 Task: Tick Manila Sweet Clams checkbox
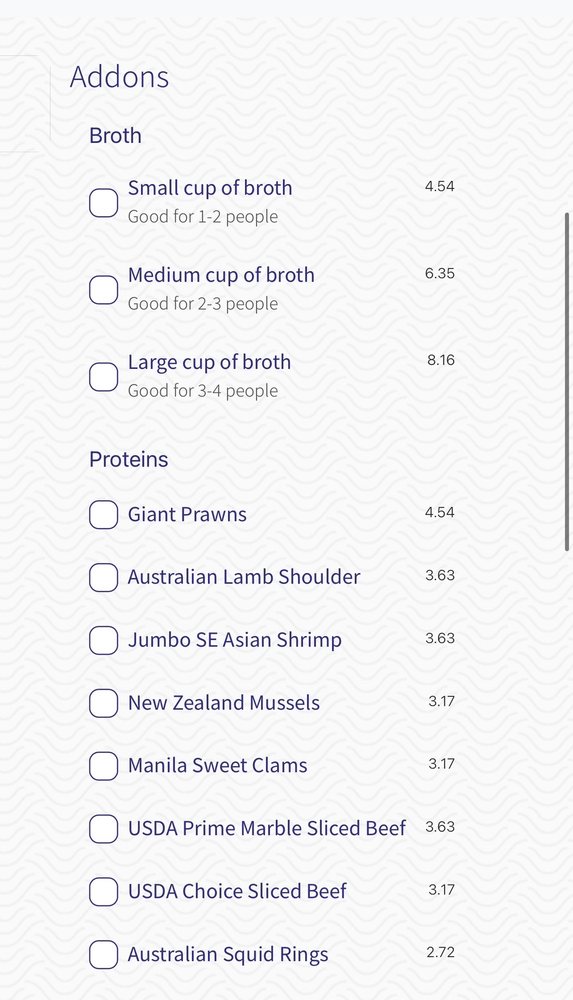pyautogui.click(x=103, y=766)
